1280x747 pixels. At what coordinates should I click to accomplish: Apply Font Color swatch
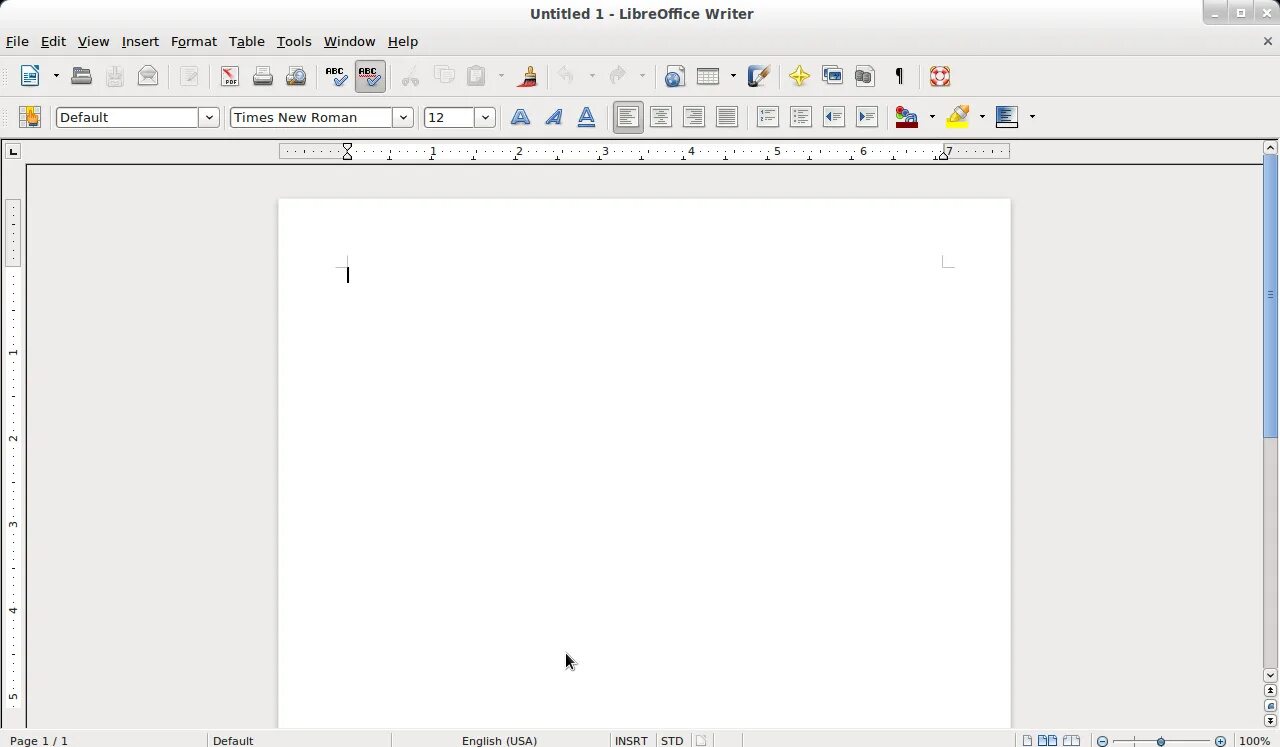point(907,117)
